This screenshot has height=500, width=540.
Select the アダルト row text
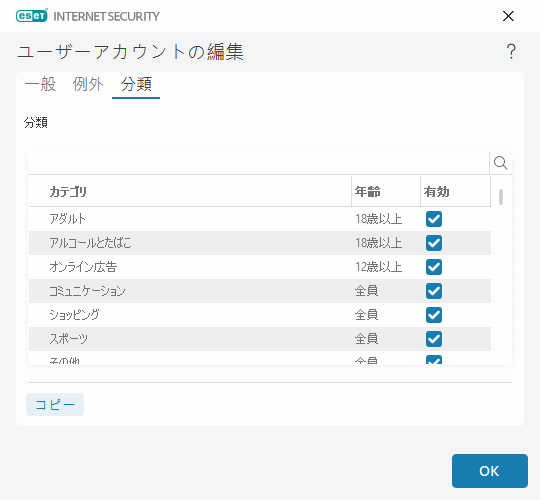[x=67, y=219]
